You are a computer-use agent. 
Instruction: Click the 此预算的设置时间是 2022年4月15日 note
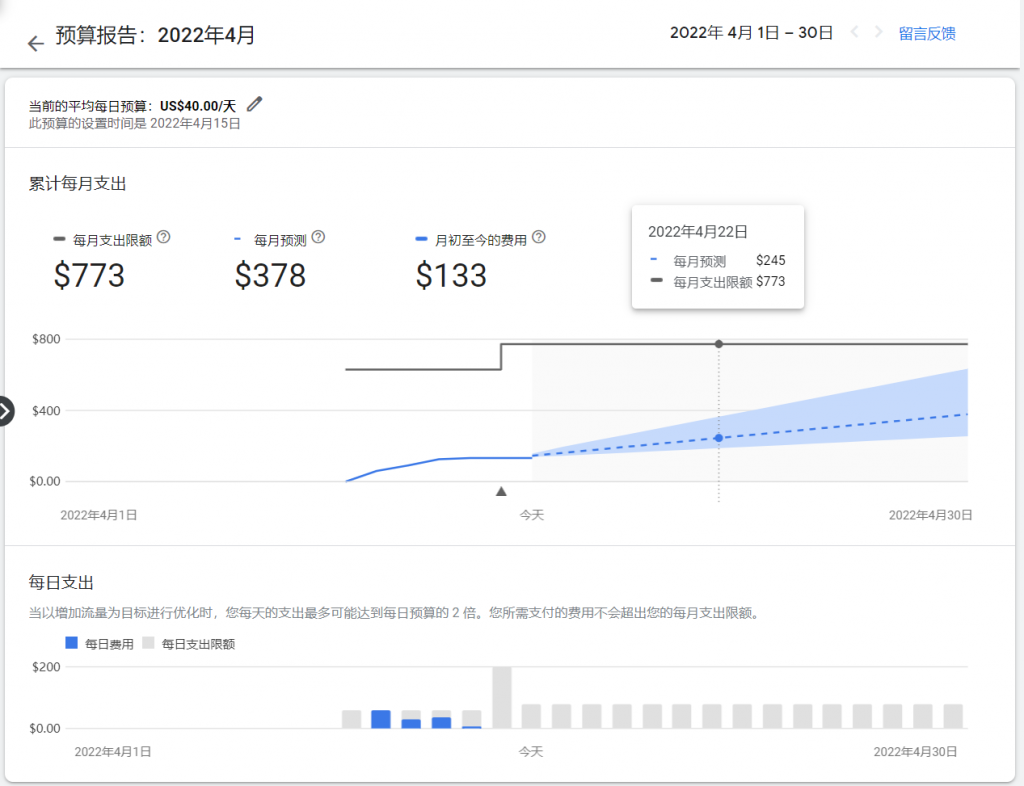(x=135, y=123)
